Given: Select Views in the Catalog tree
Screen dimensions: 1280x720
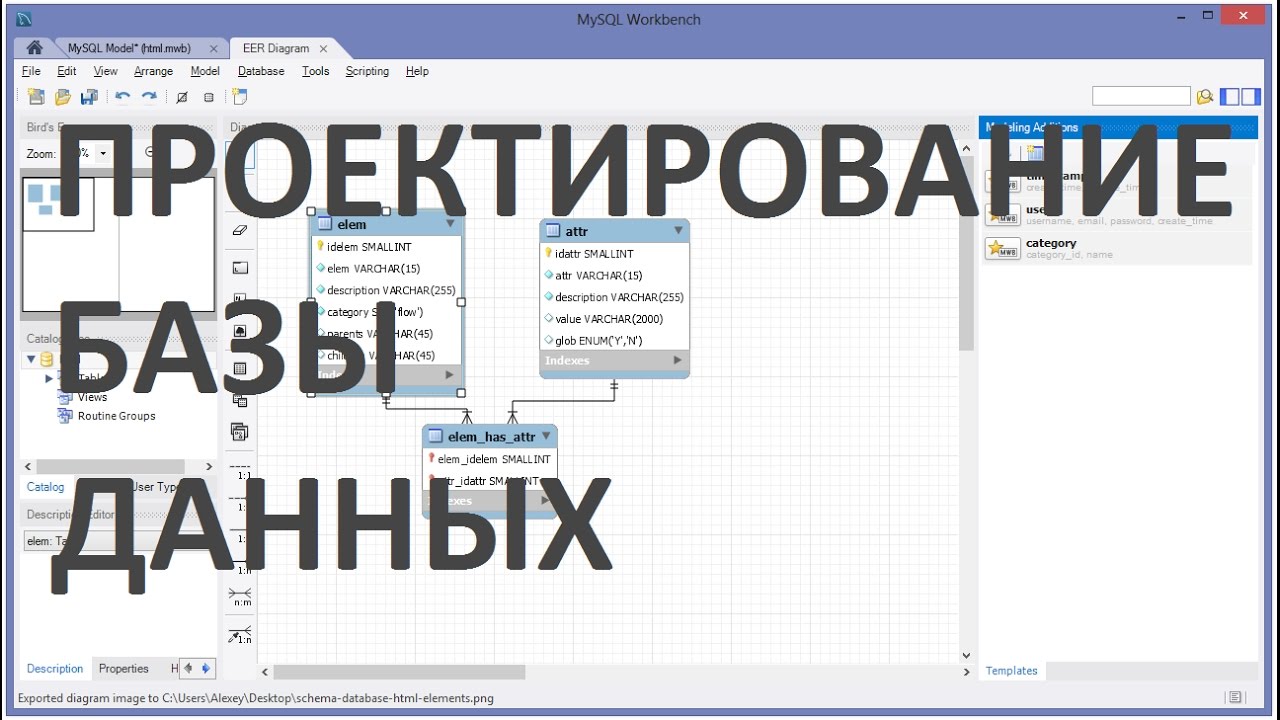Looking at the screenshot, I should tap(92, 397).
